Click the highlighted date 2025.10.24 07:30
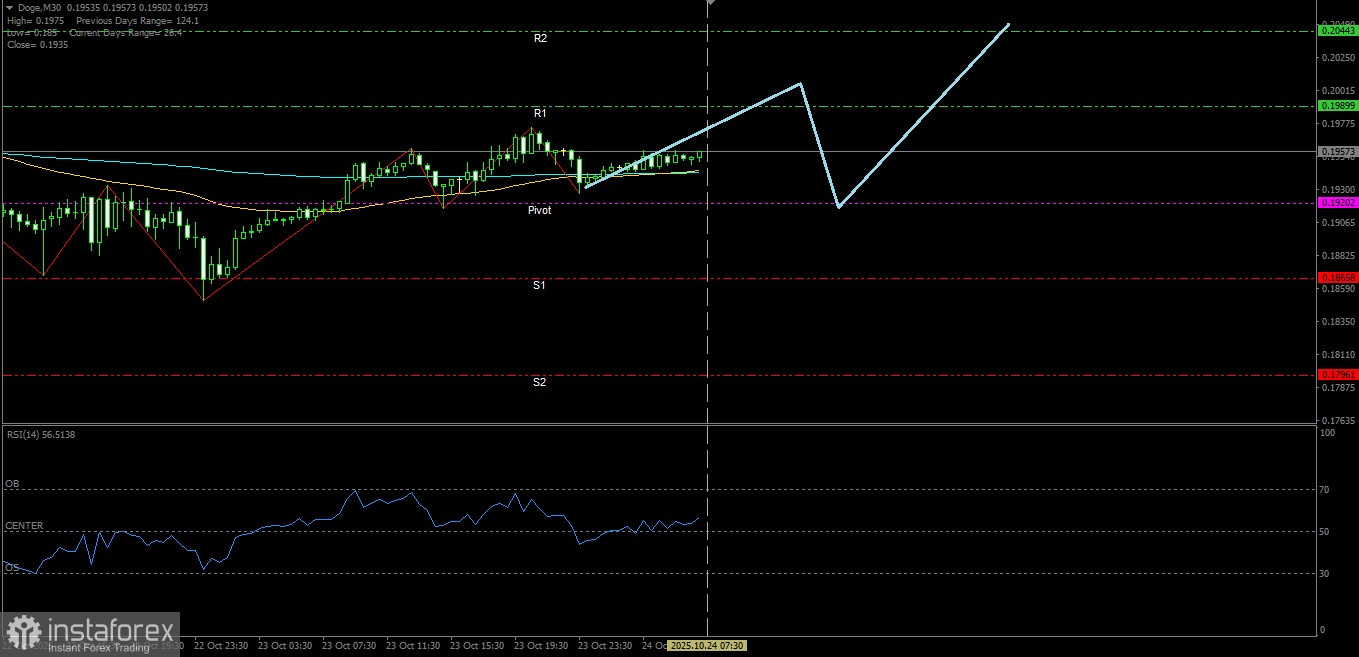This screenshot has width=1359, height=657. coord(707,646)
